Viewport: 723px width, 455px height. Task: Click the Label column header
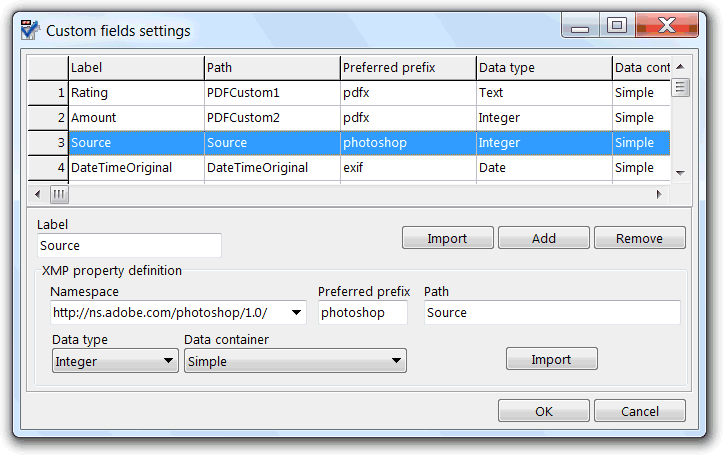tap(136, 68)
